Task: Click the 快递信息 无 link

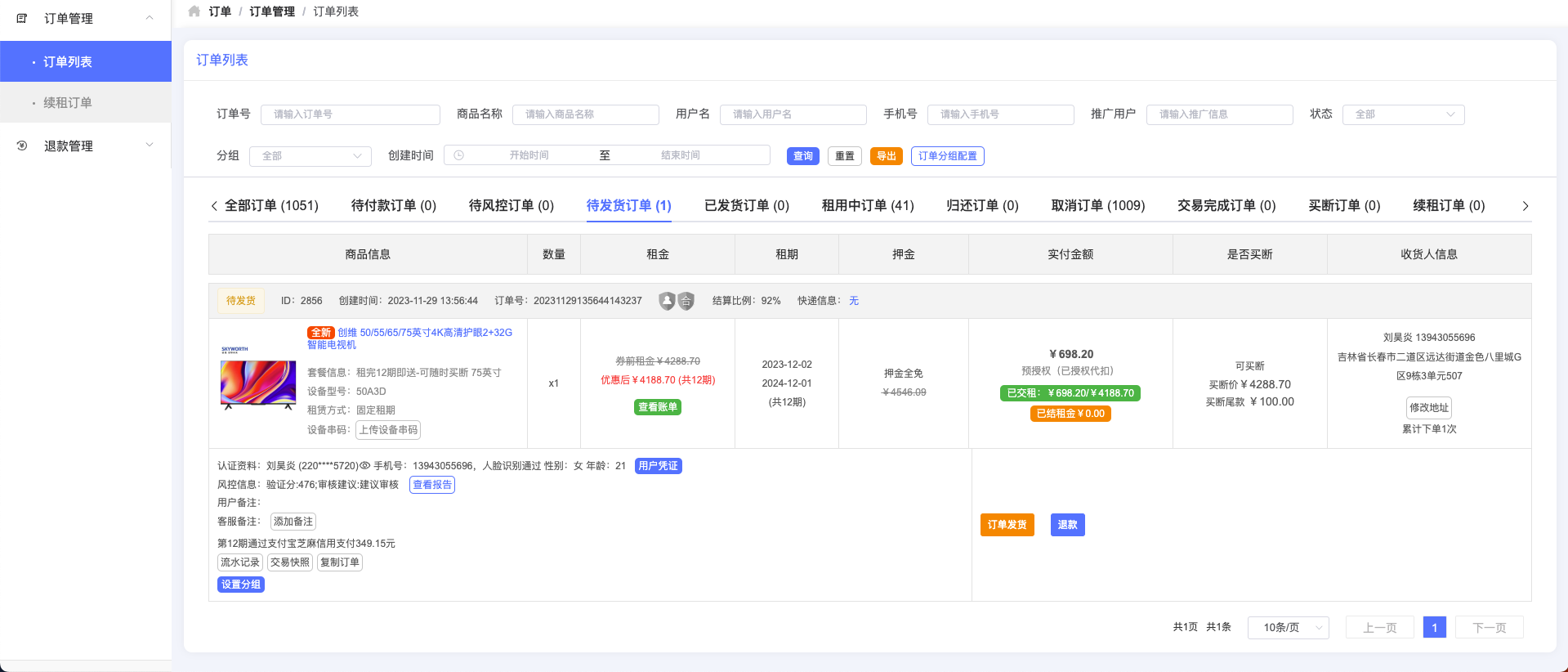Action: (x=854, y=301)
